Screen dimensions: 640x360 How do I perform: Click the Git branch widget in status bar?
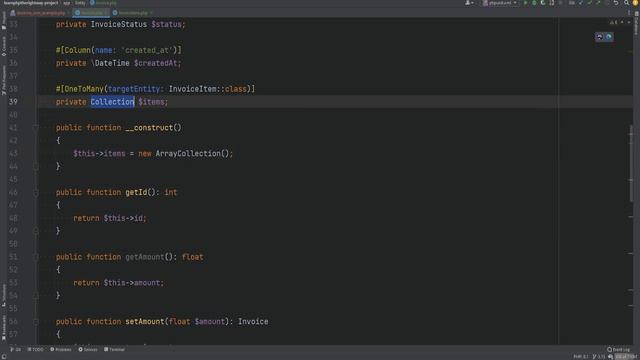[598, 357]
